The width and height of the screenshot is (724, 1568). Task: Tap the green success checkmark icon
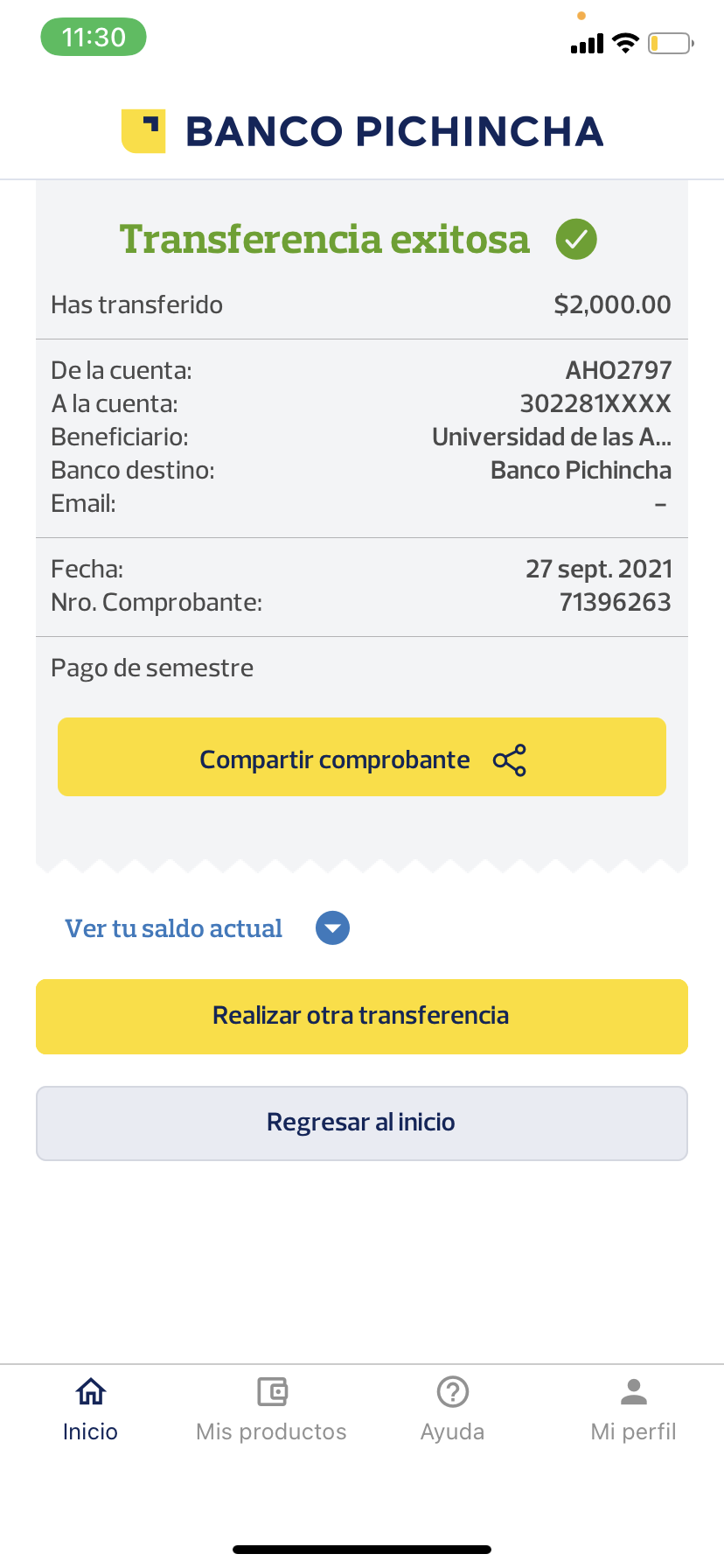pyautogui.click(x=576, y=239)
